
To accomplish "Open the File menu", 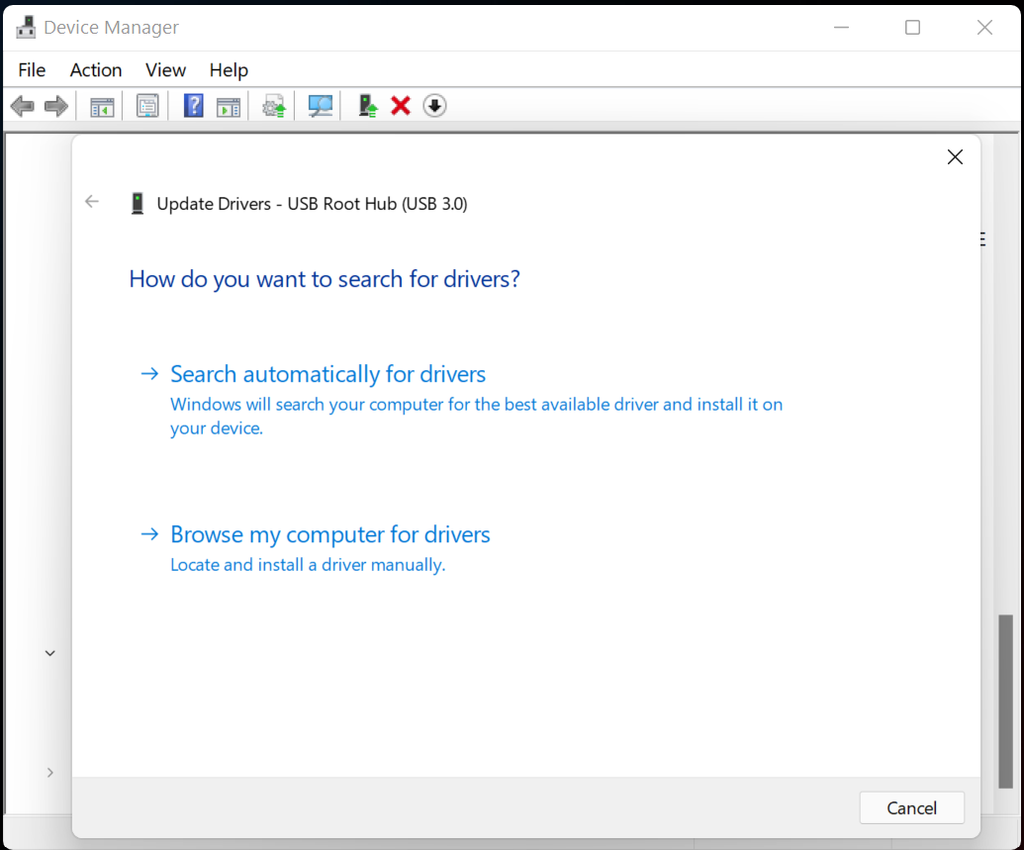I will (x=32, y=70).
